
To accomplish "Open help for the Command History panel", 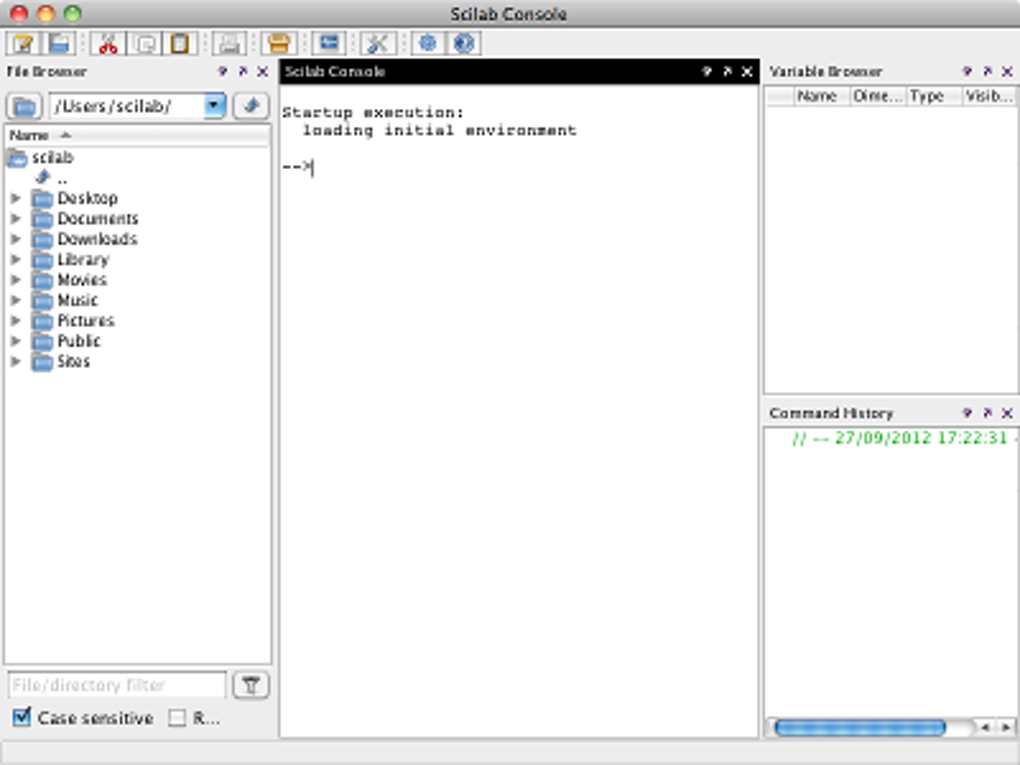I will coord(967,413).
